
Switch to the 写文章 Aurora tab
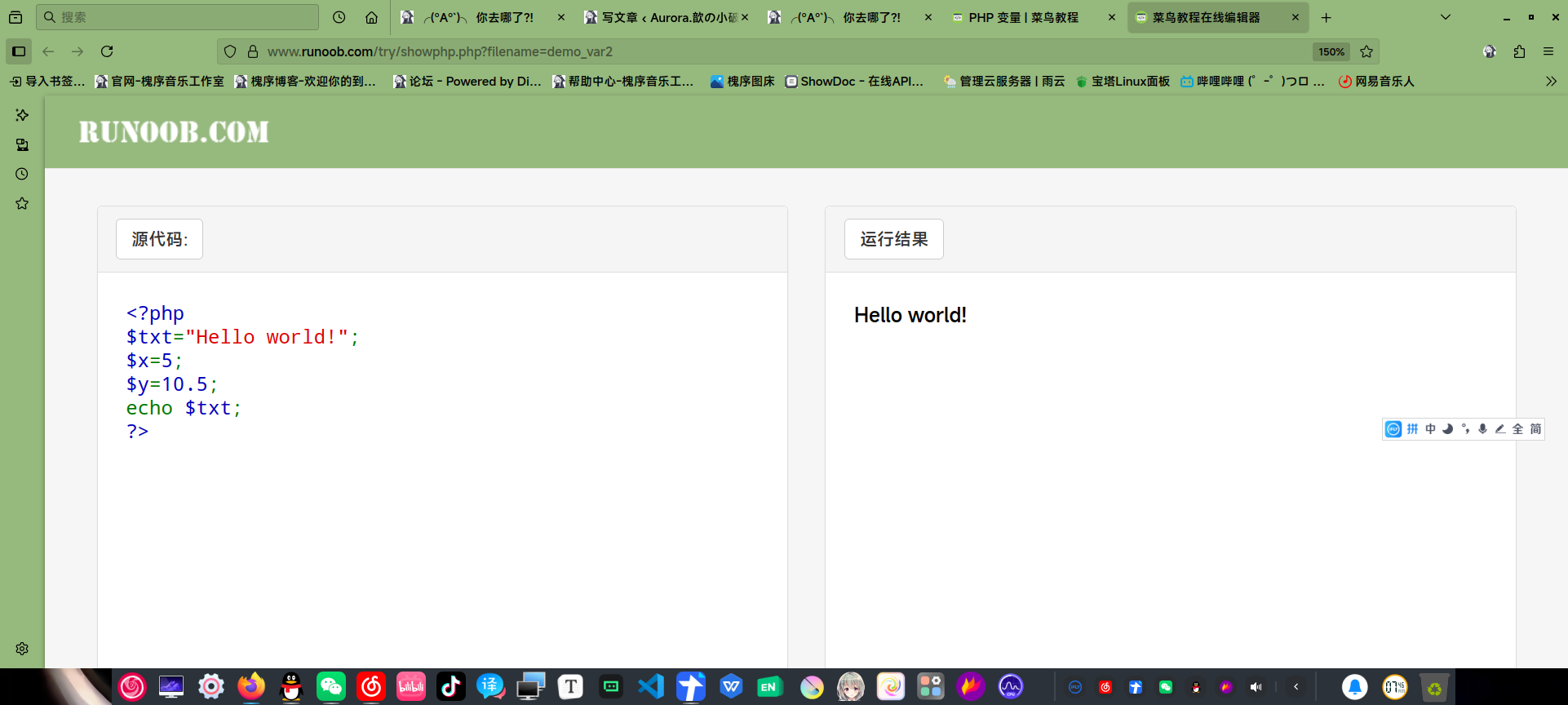(x=666, y=17)
